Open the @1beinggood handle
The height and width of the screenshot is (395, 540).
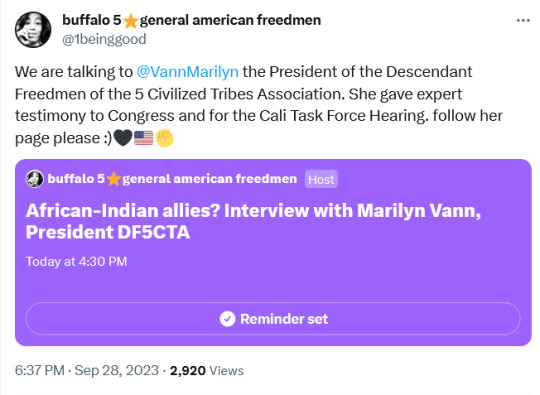tap(104, 39)
